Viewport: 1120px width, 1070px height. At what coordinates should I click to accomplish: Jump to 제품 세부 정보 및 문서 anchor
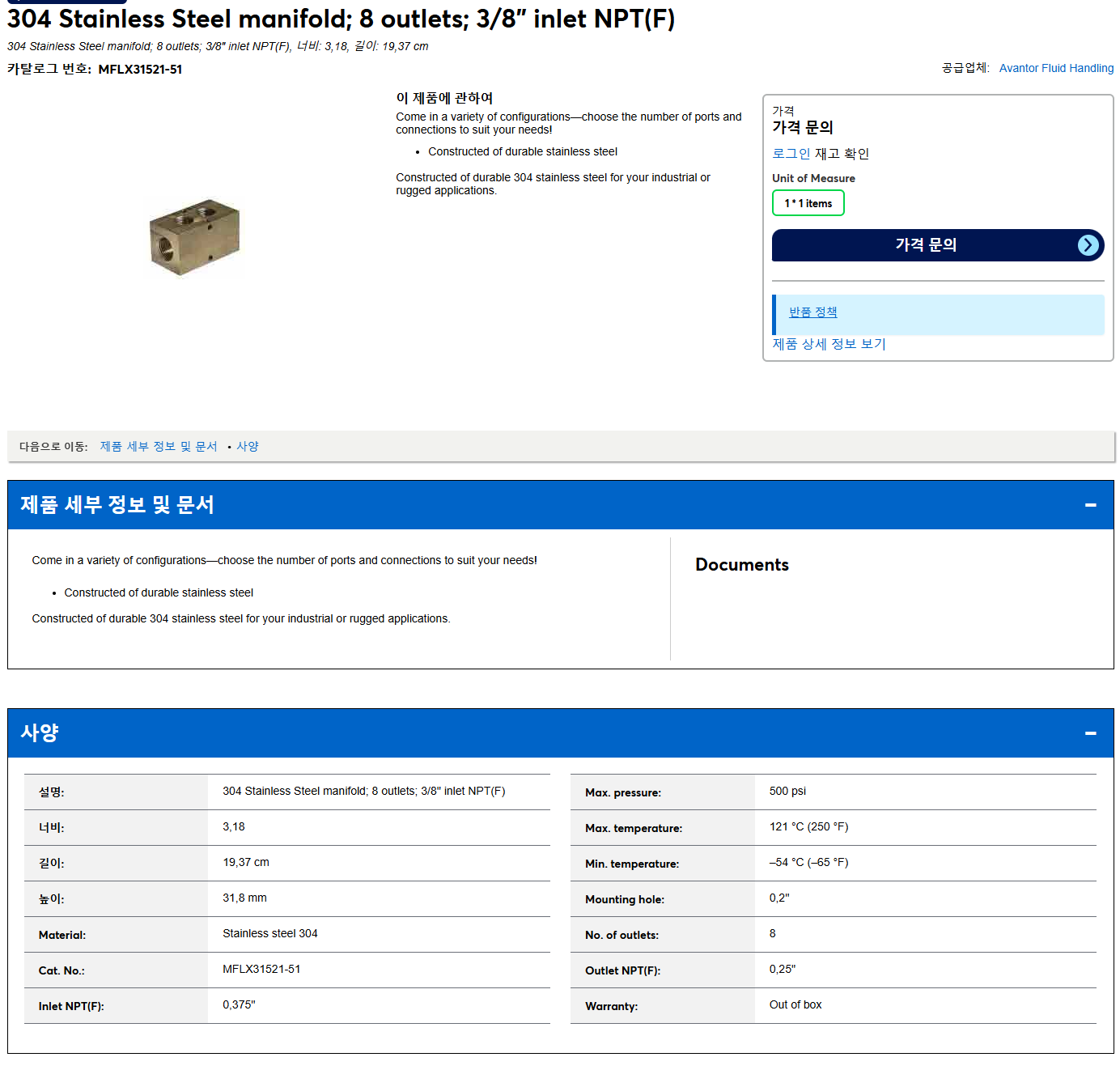coord(159,446)
